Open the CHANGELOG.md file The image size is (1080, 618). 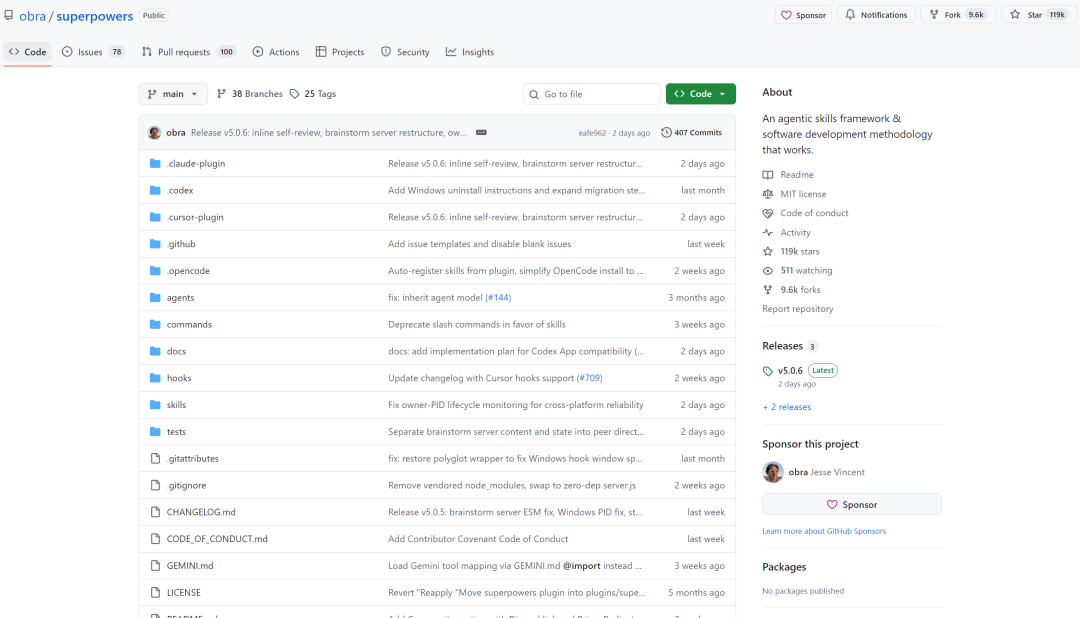[x=201, y=512]
